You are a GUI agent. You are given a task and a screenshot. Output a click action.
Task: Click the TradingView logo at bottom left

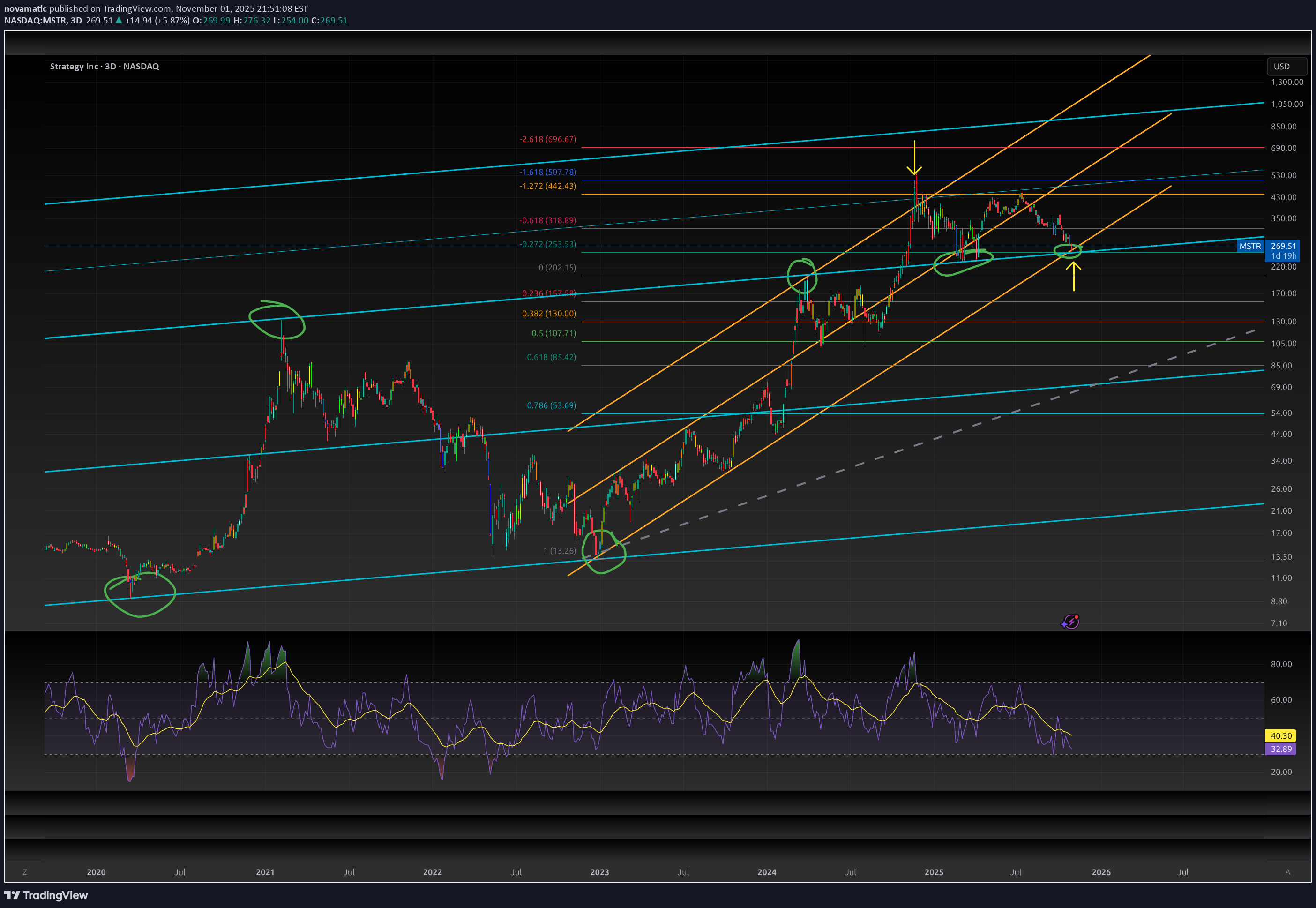[47, 895]
